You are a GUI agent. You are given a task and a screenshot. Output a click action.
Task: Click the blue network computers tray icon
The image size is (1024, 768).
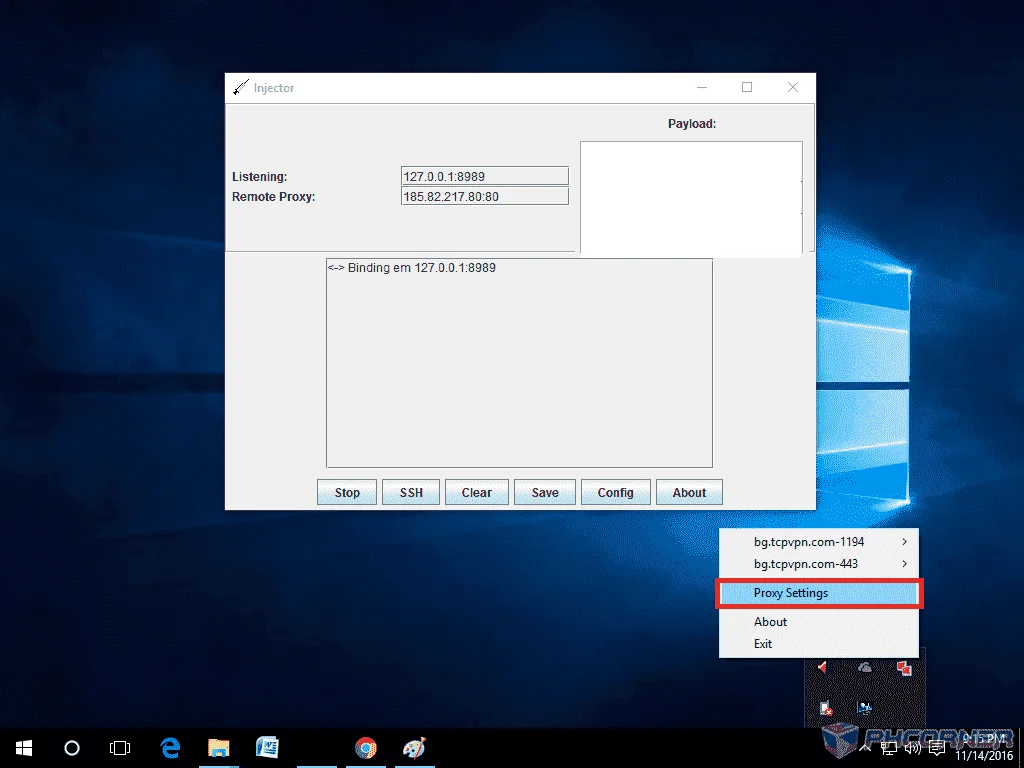pyautogui.click(x=865, y=709)
